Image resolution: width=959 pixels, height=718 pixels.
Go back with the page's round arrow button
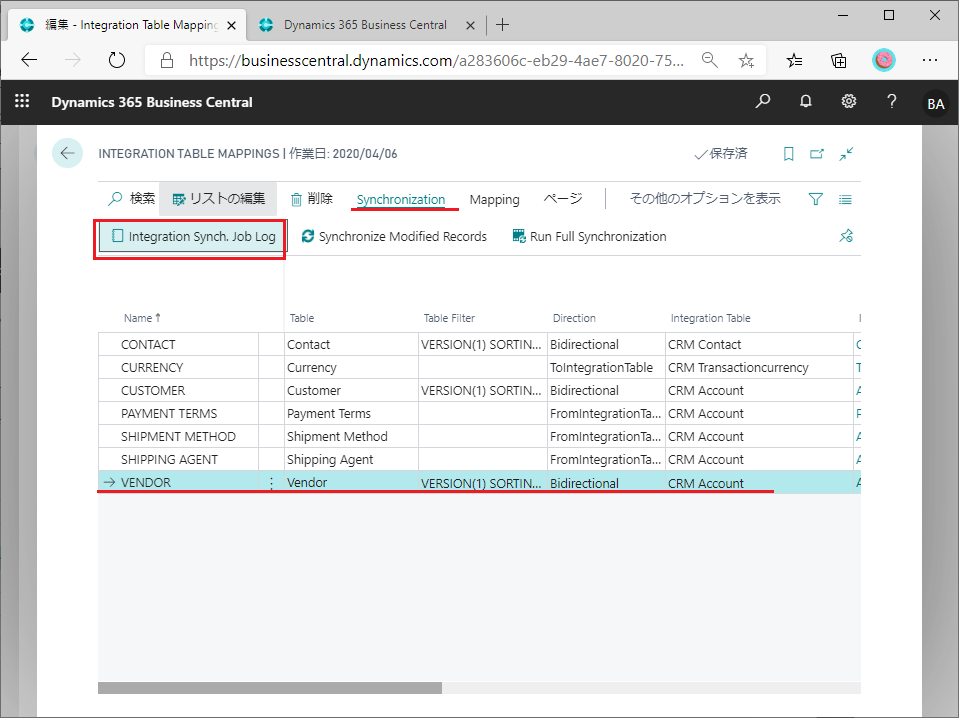click(67, 153)
